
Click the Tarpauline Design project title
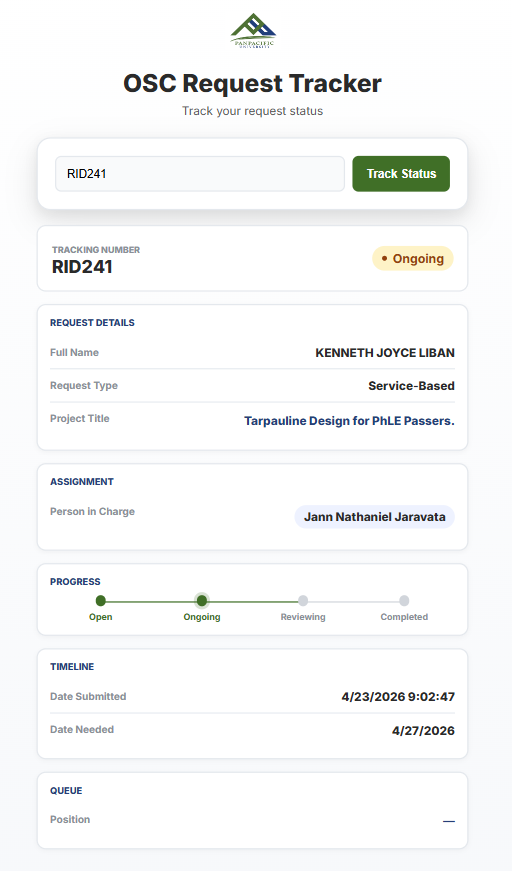coord(349,421)
